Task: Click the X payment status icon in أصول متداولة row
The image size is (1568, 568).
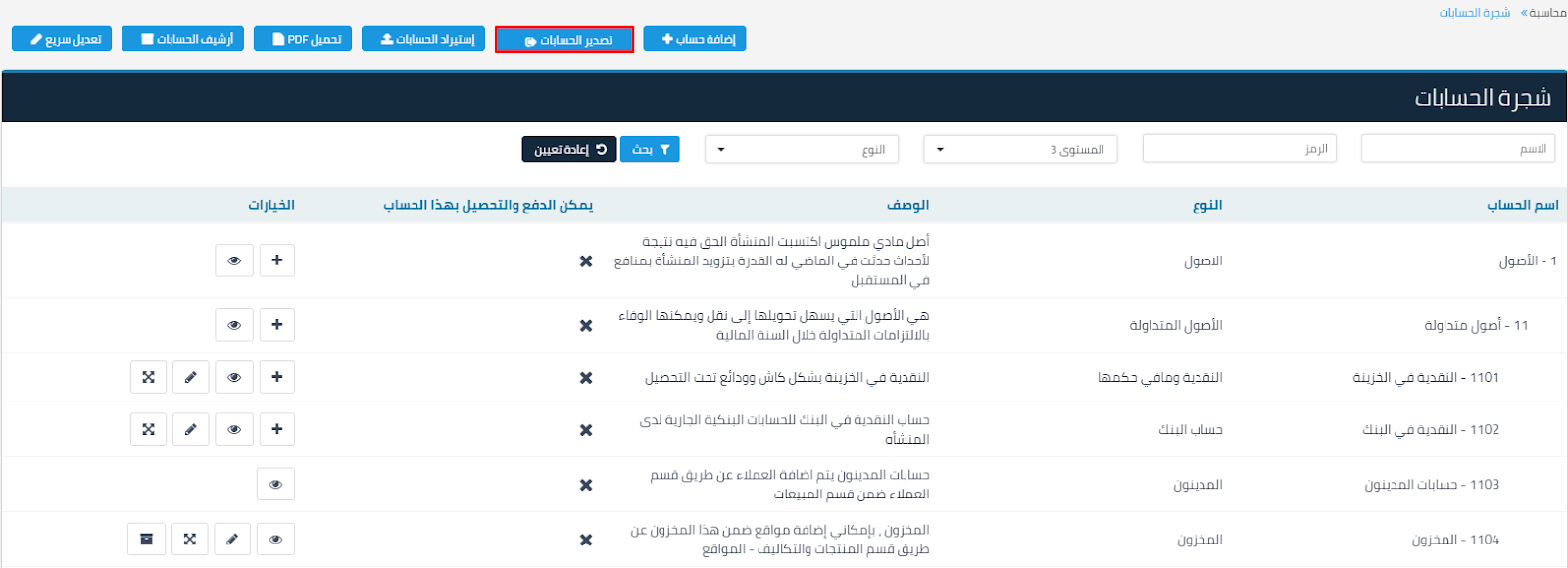Action: click(x=586, y=326)
